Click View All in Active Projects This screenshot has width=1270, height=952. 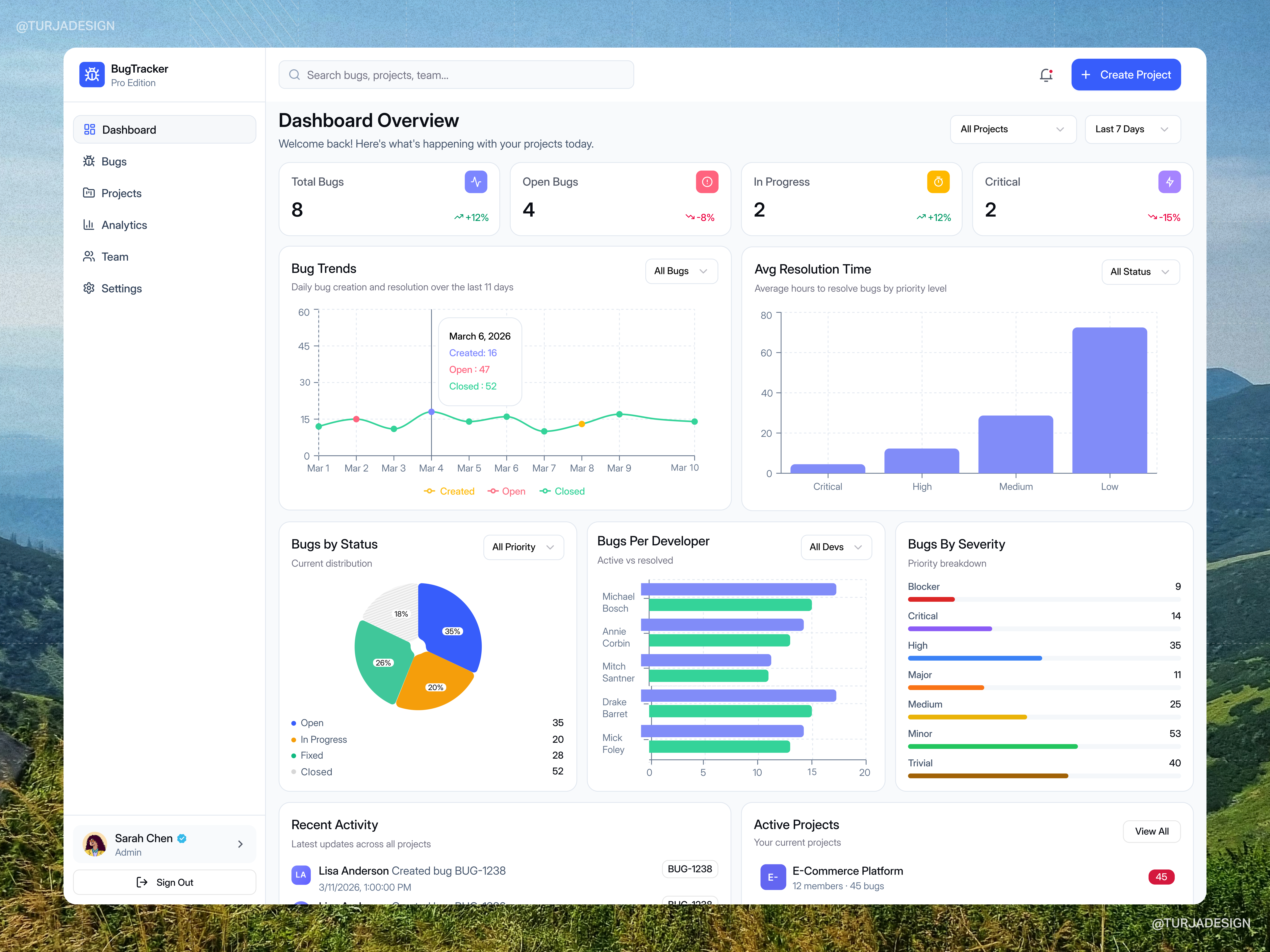click(x=1152, y=831)
